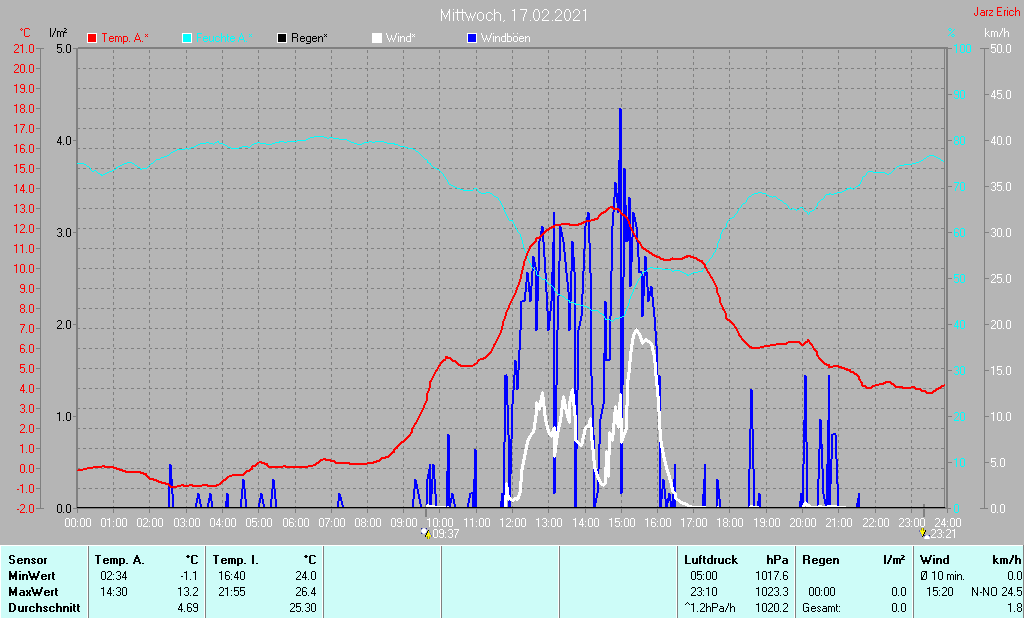Click the white Wind legend swatch
The image size is (1024, 618).
tap(377, 38)
